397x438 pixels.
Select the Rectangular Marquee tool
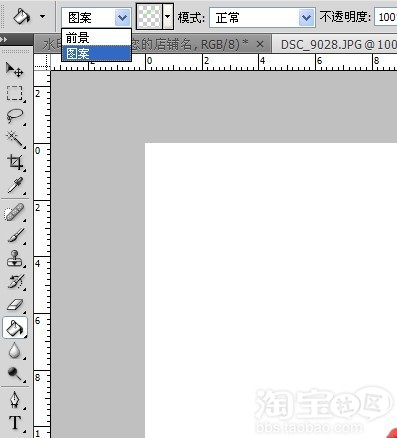point(15,93)
